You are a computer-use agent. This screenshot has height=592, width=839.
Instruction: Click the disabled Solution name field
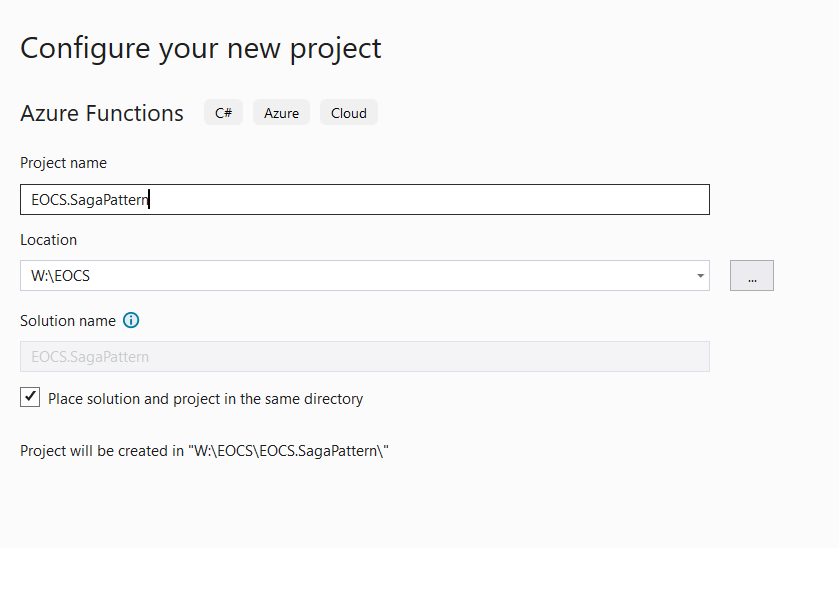coord(365,356)
